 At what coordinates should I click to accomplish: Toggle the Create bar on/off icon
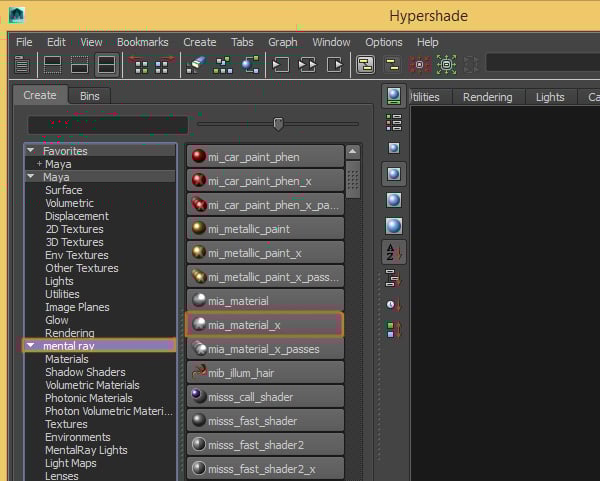point(22,65)
